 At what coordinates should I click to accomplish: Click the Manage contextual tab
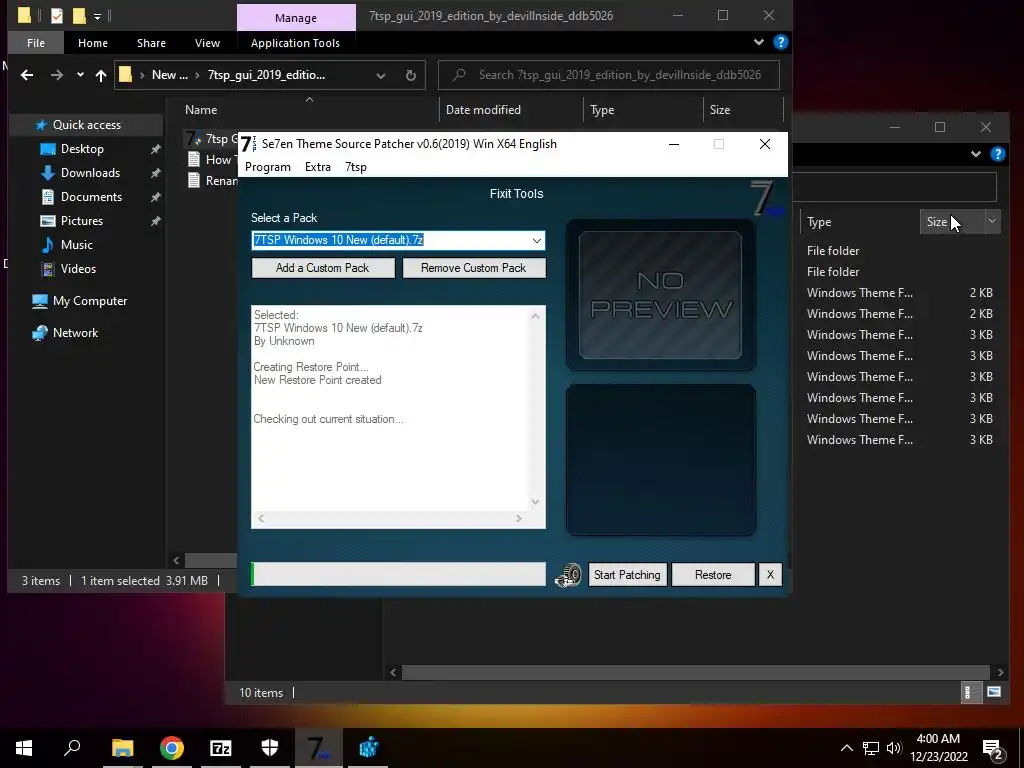[x=296, y=18]
